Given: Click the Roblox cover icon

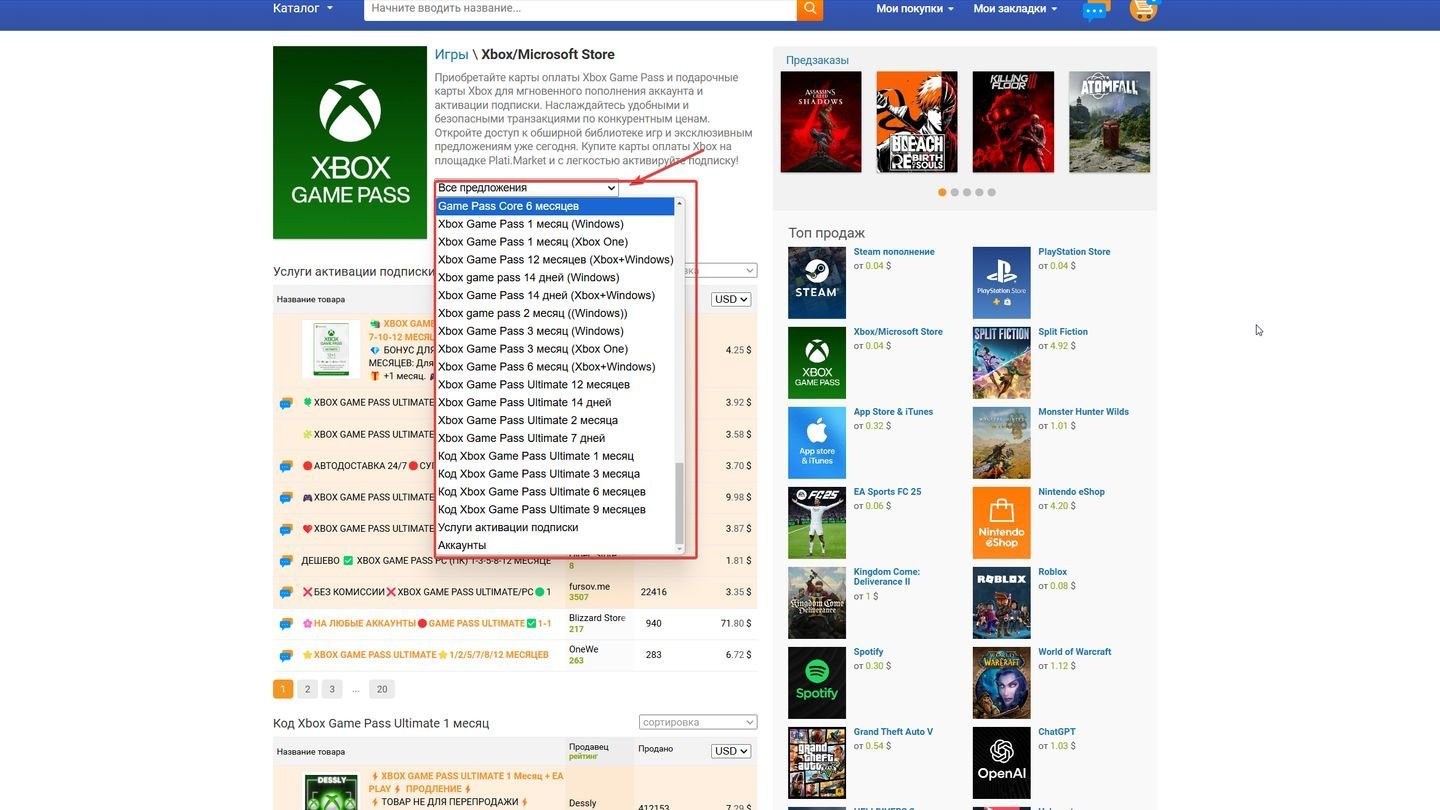Looking at the screenshot, I should (1001, 603).
